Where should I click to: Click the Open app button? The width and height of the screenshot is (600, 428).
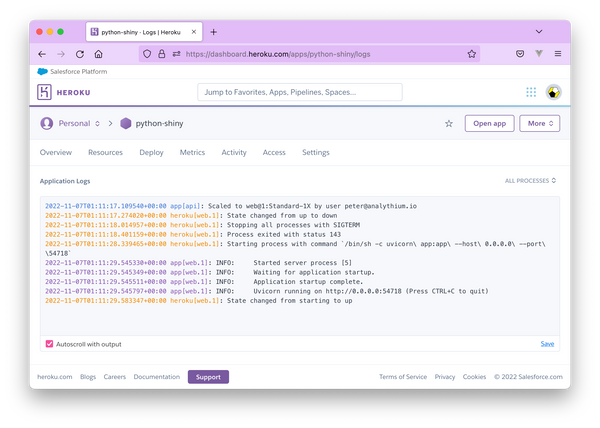click(489, 124)
